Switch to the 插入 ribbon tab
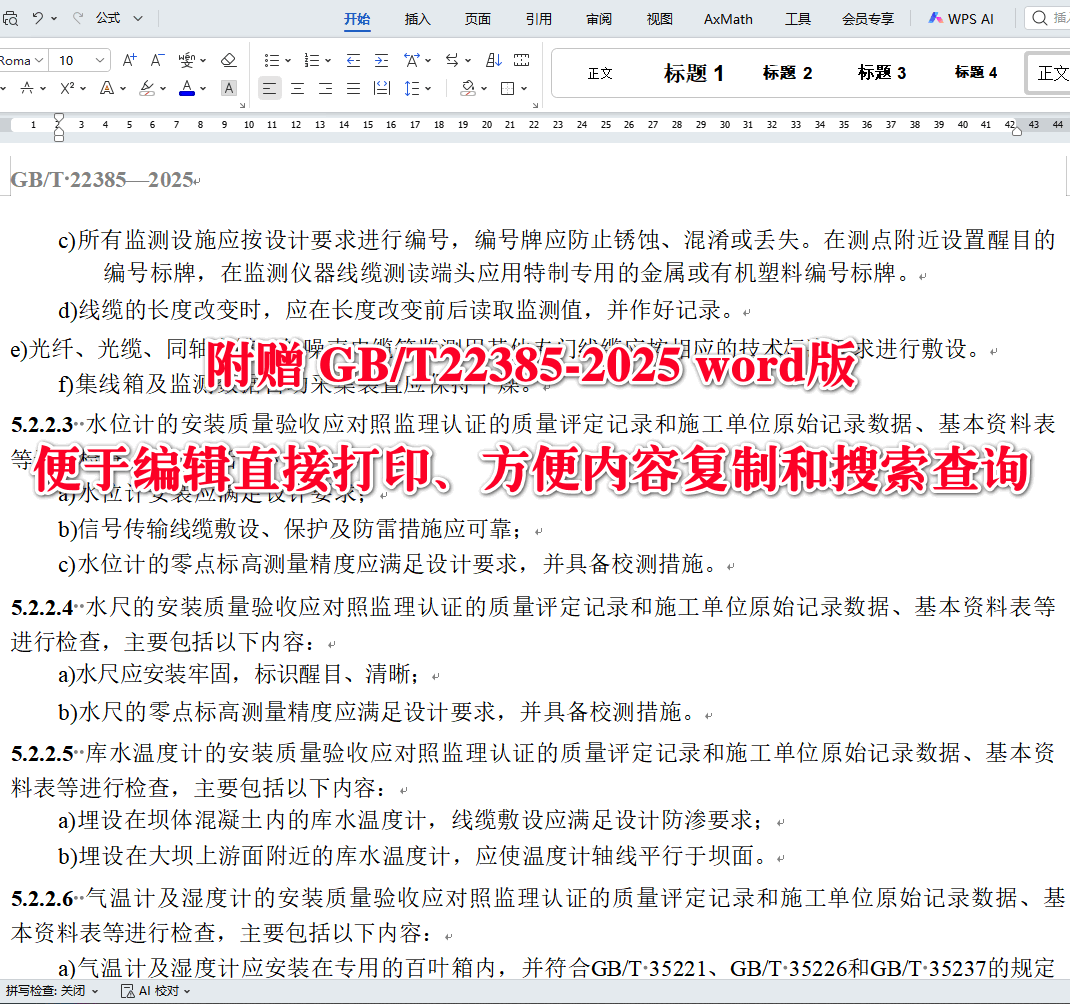 [417, 18]
